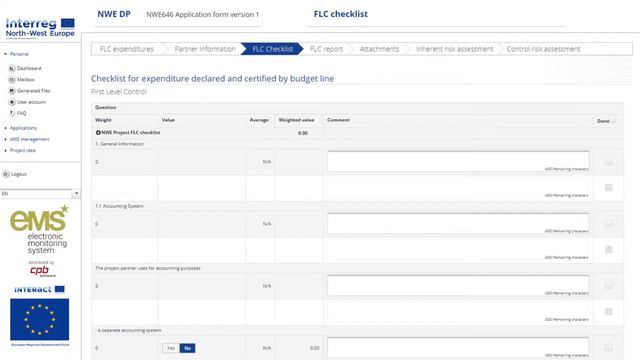Expand the eMS management section

27,139
